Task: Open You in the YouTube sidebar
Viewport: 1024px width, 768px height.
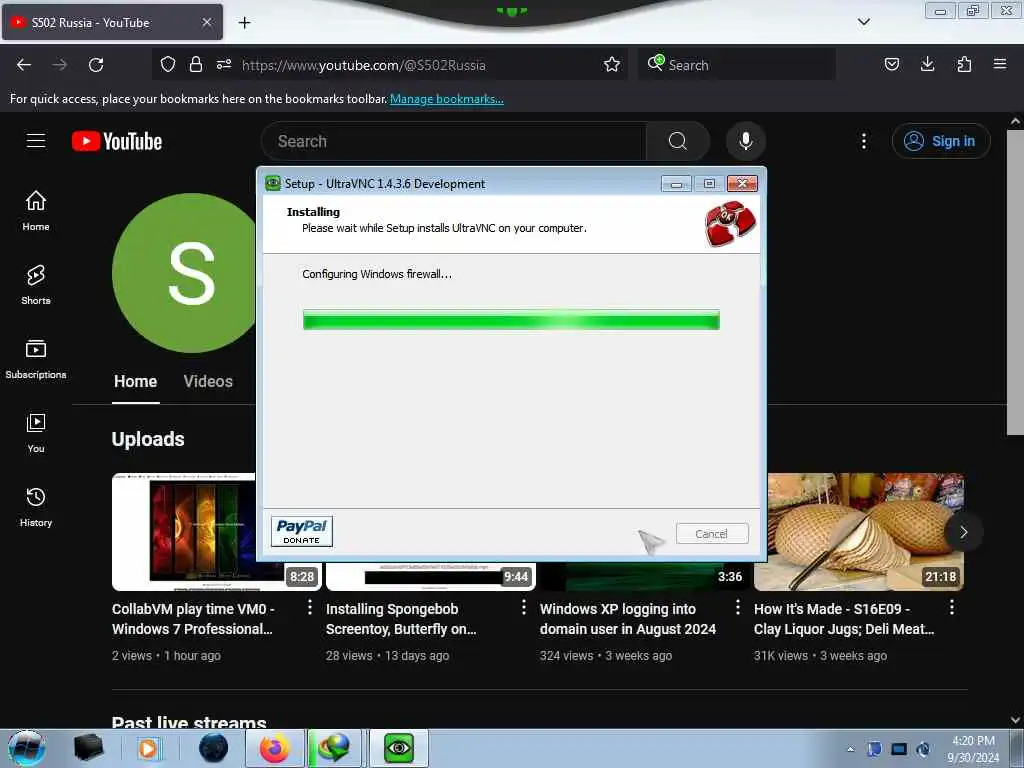Action: [36, 433]
